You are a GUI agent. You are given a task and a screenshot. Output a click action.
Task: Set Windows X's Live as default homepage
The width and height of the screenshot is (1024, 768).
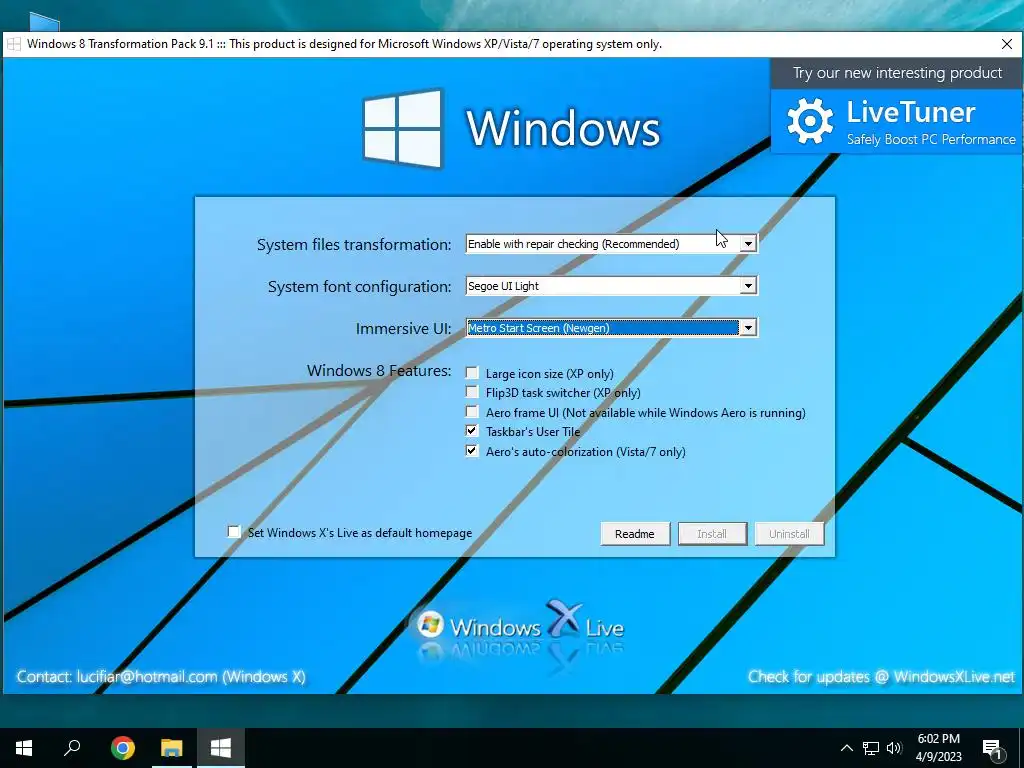pos(234,532)
